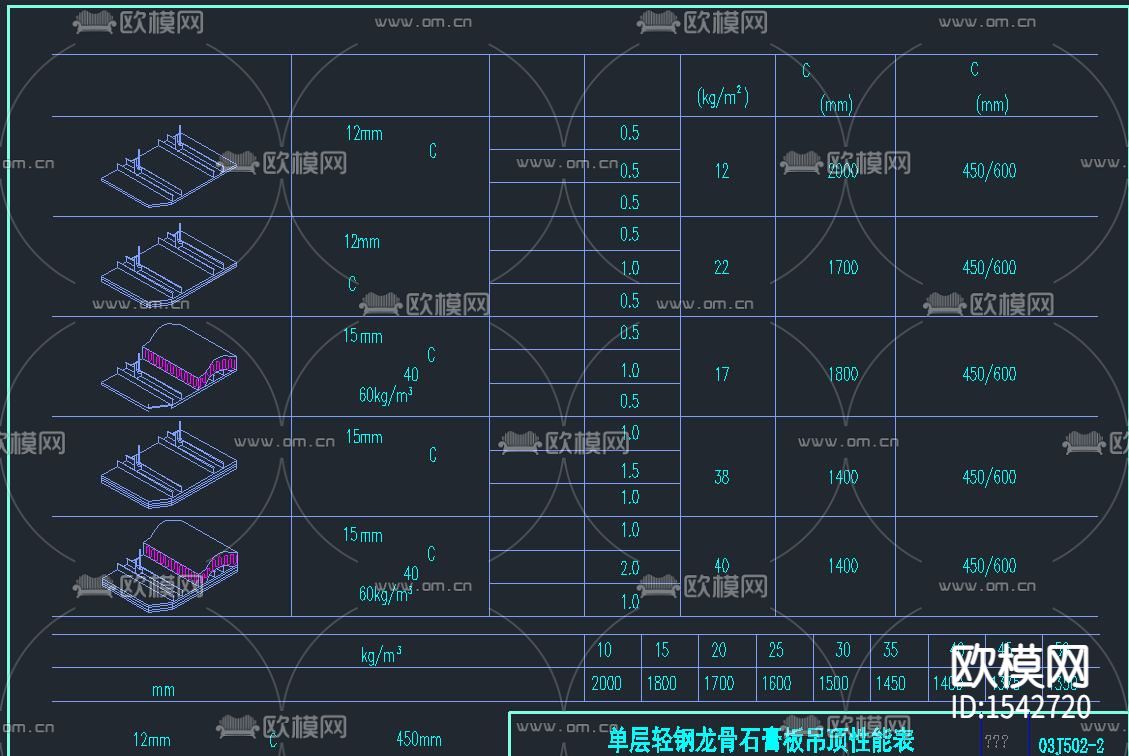Click density value "30" in the lower table

(x=842, y=650)
